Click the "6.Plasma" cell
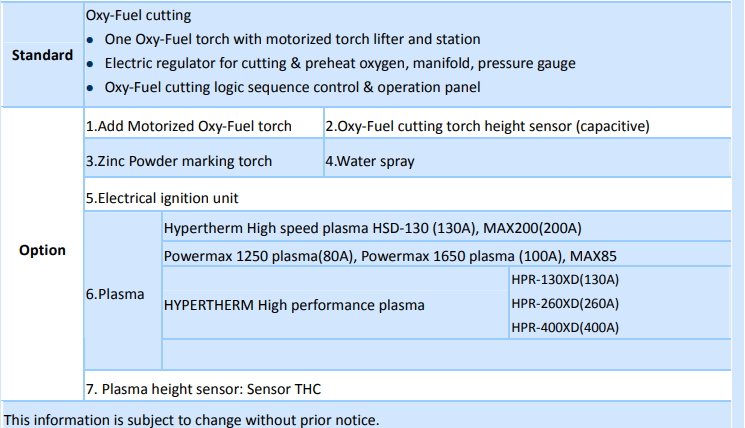The image size is (745, 428). click(115, 295)
